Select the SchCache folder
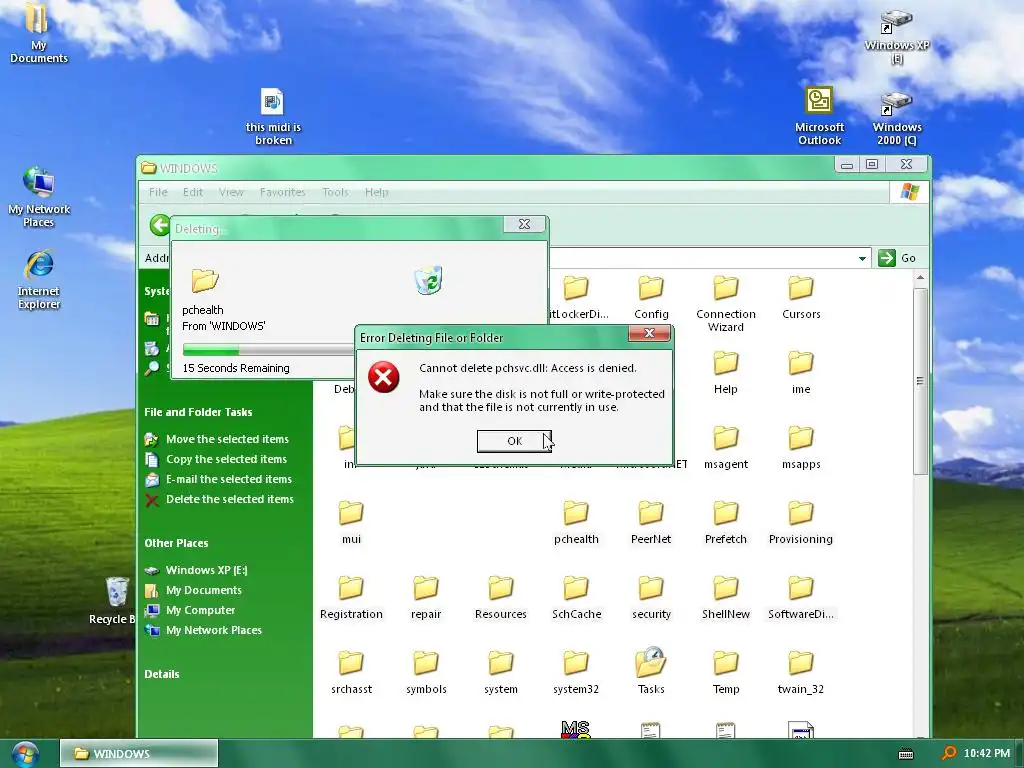This screenshot has height=768, width=1024. point(576,598)
